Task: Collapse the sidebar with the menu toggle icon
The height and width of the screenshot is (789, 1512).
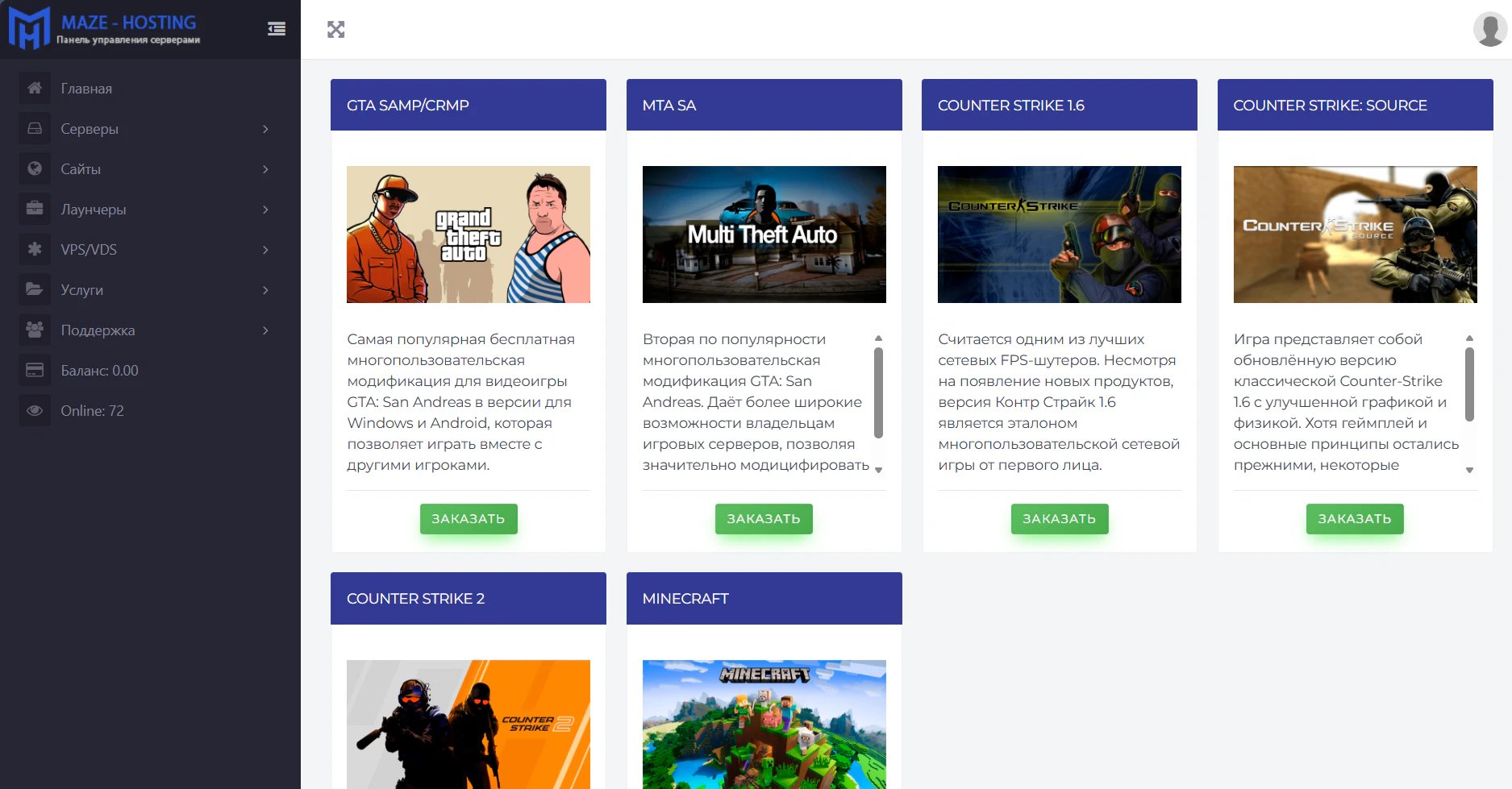Action: click(x=277, y=29)
